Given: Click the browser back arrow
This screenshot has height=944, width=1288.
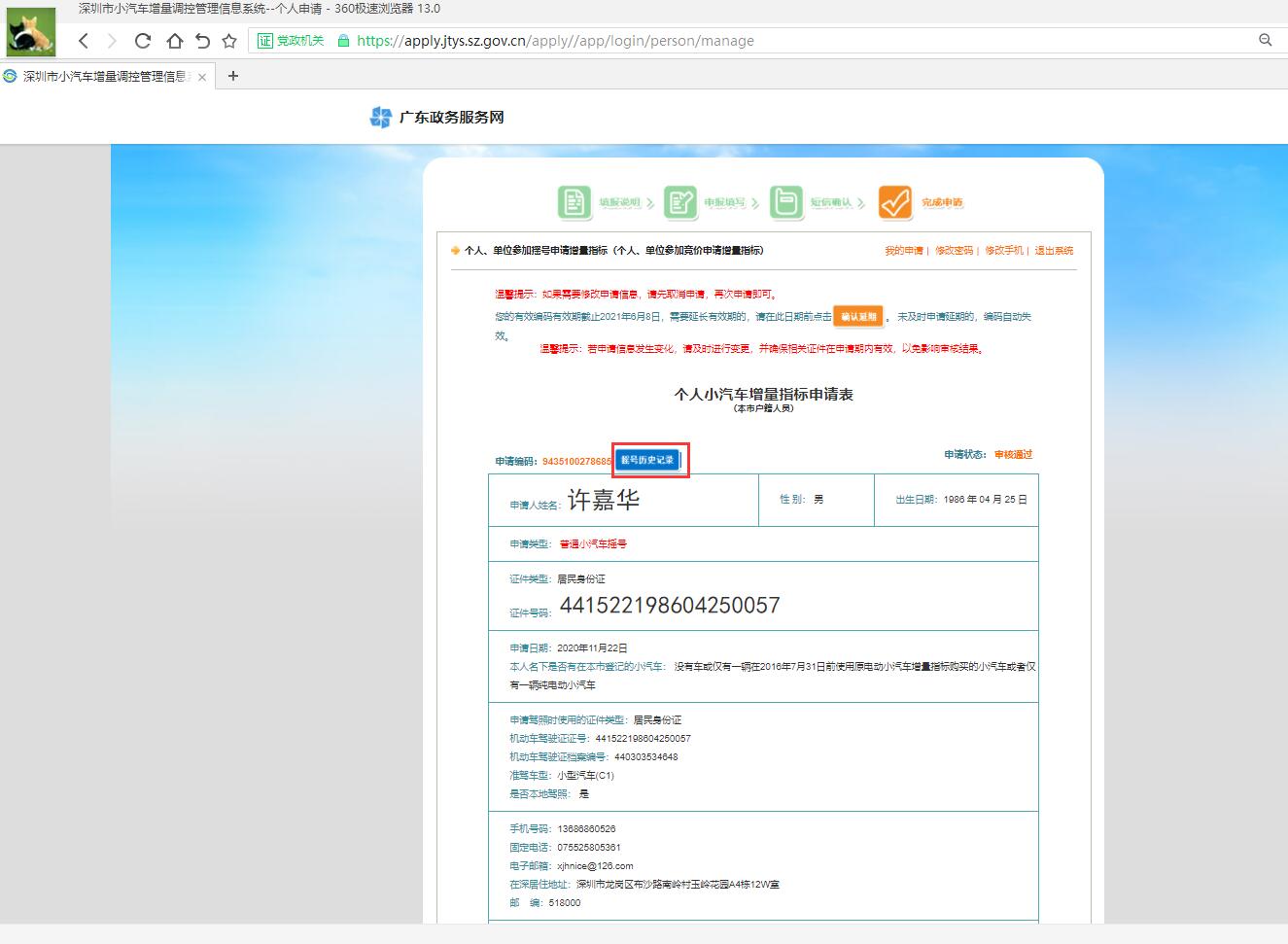Looking at the screenshot, I should point(84,41).
